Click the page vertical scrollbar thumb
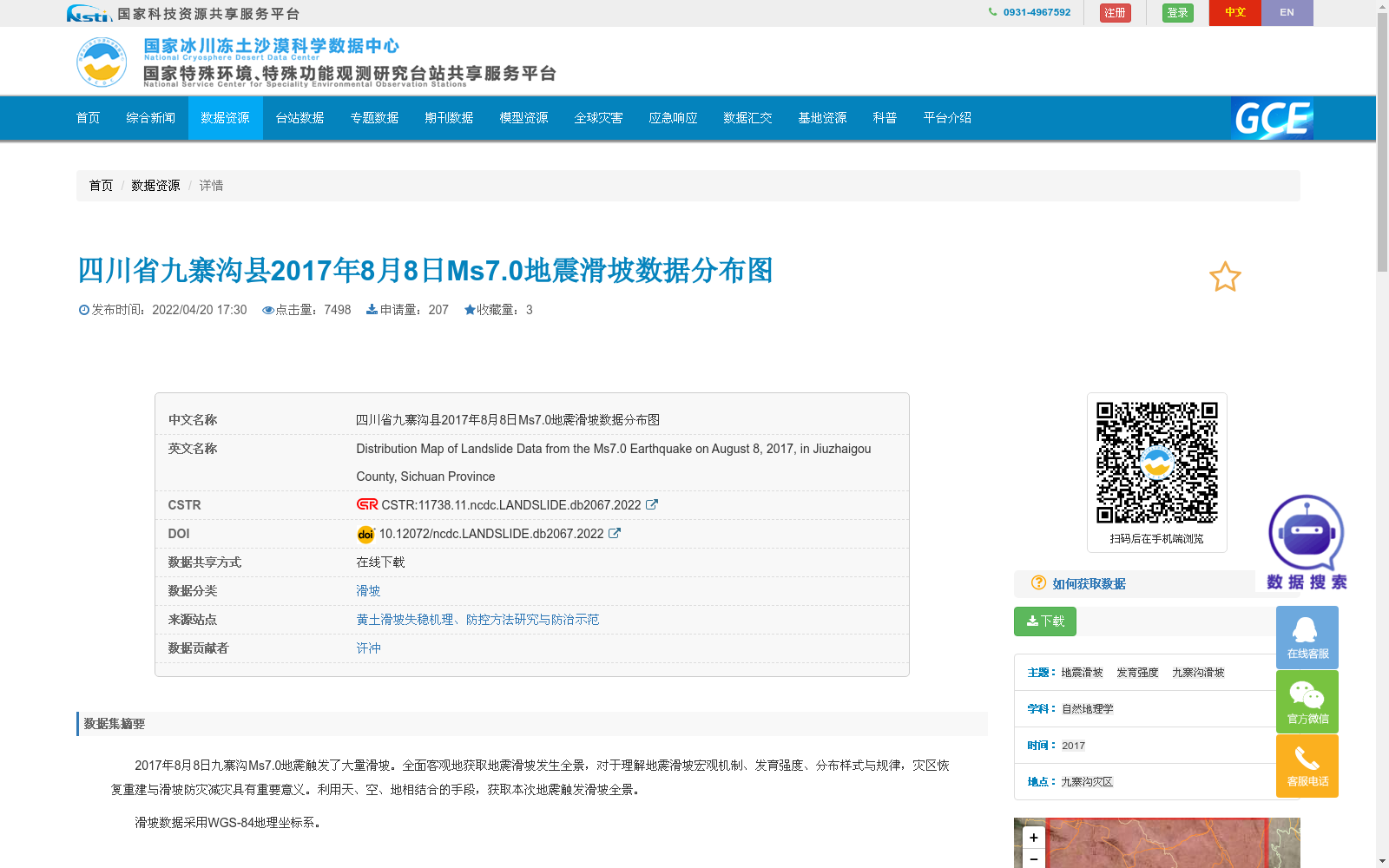 pyautogui.click(x=1382, y=143)
